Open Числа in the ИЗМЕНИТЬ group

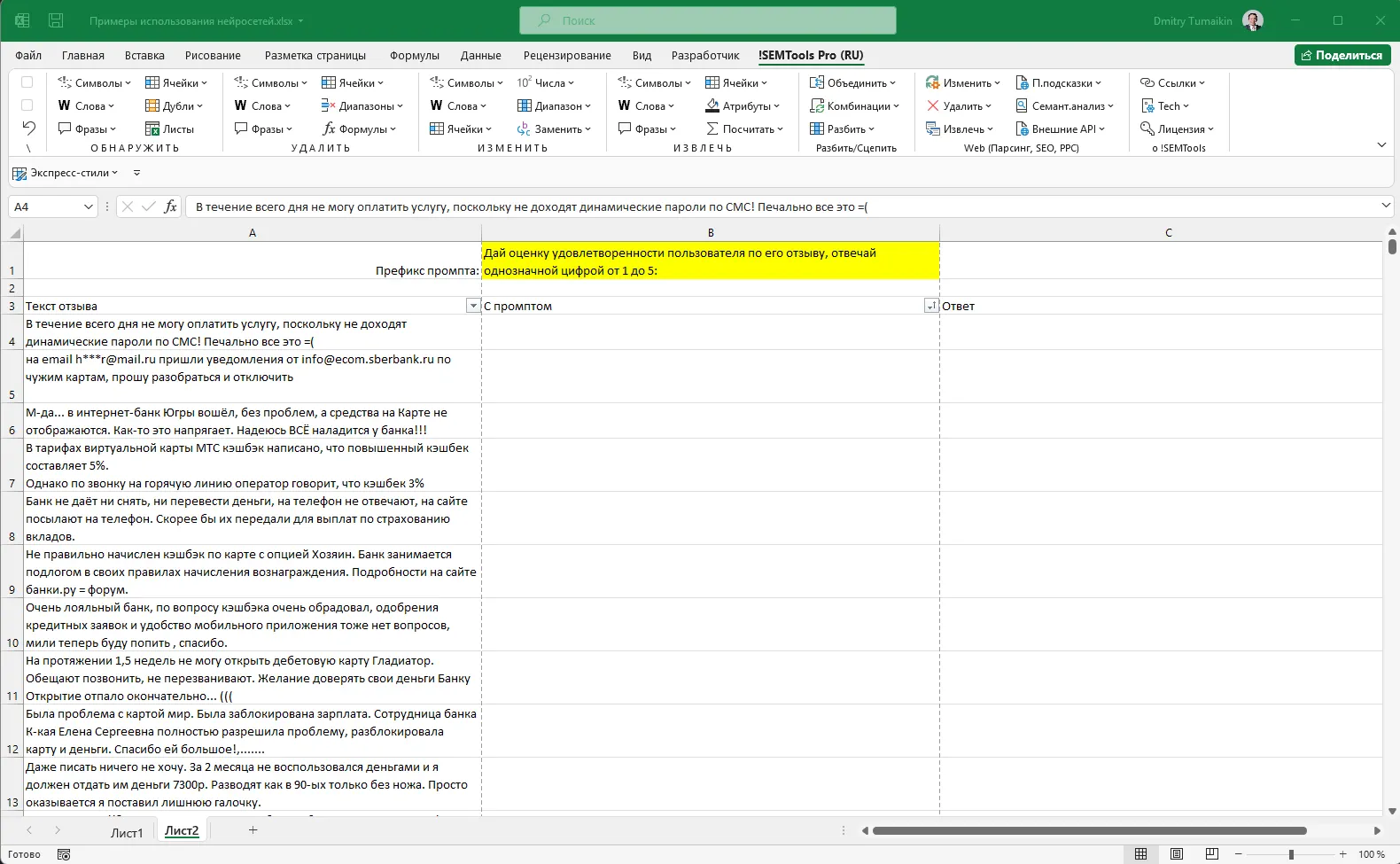(546, 82)
